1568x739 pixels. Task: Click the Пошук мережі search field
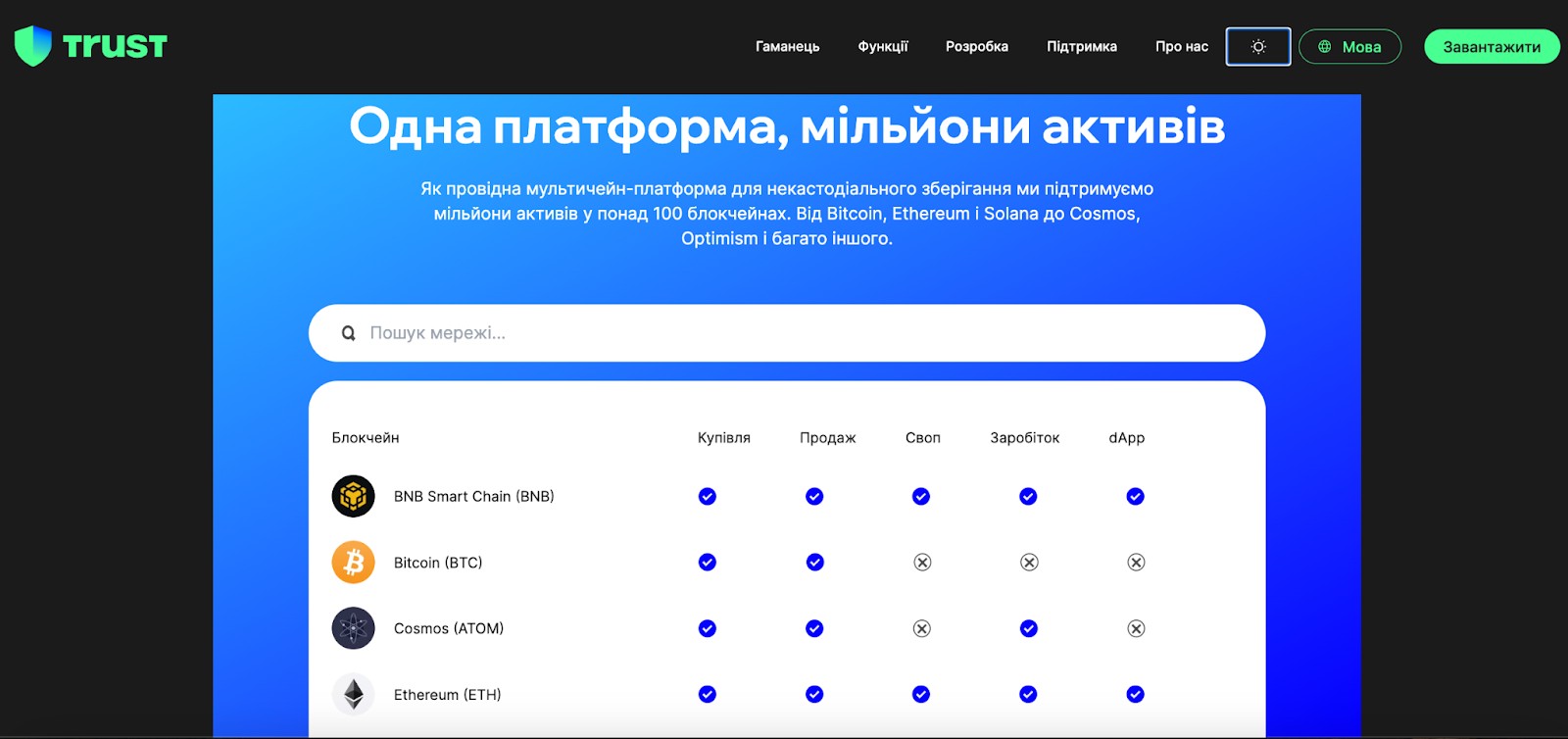point(787,333)
